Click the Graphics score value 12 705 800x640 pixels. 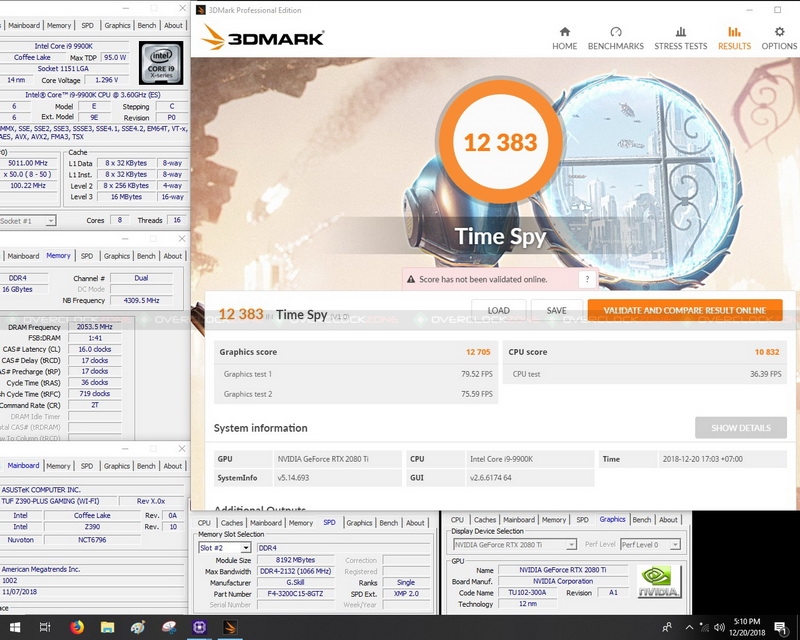tap(478, 352)
